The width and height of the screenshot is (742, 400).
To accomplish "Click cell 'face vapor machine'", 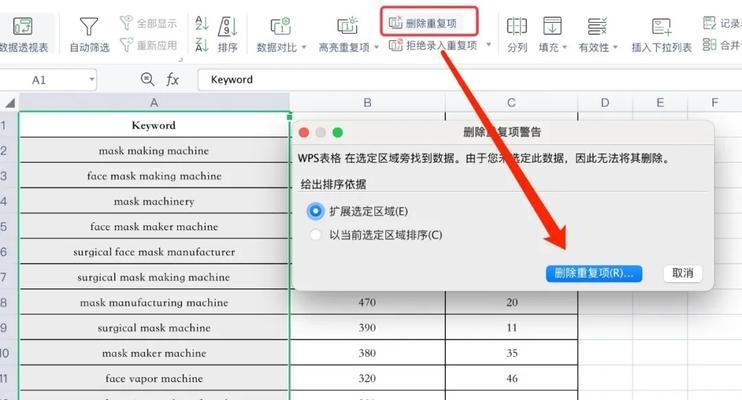I will tap(154, 378).
